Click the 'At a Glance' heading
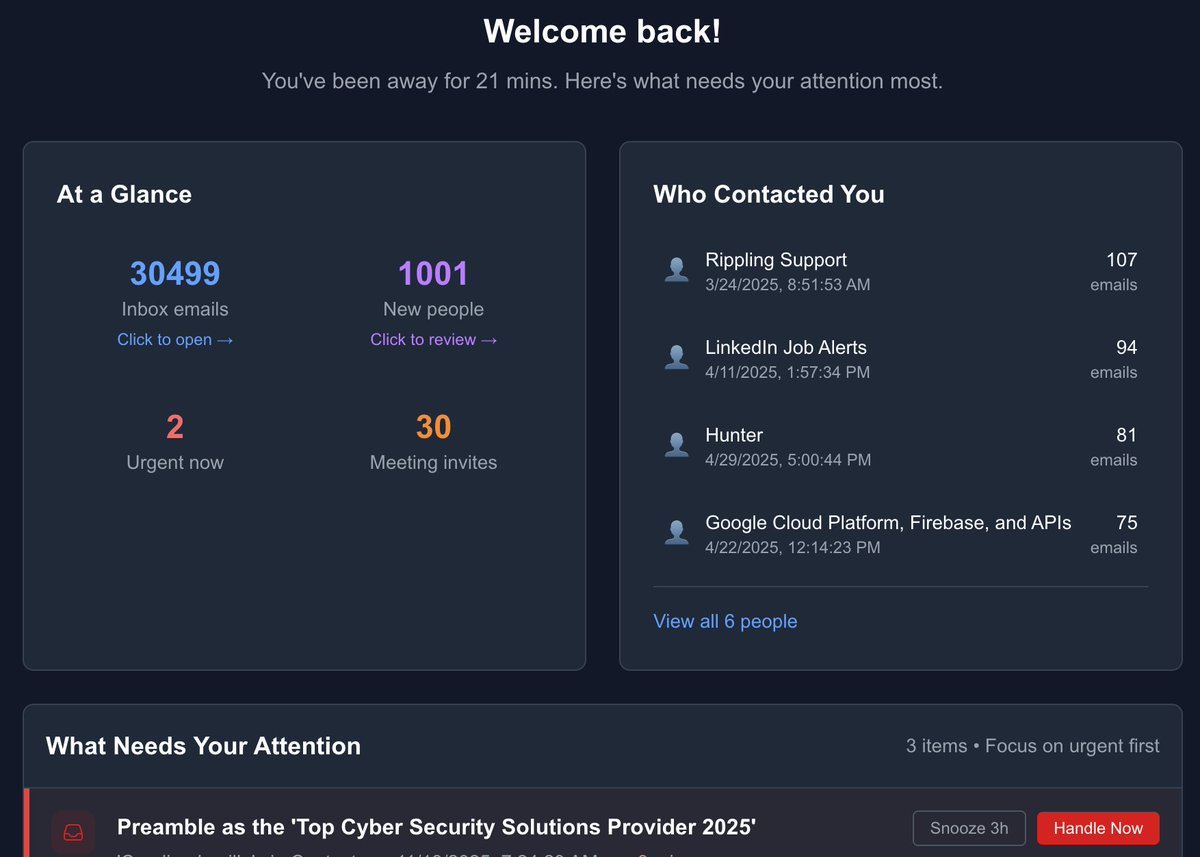This screenshot has width=1200, height=857. click(x=124, y=194)
